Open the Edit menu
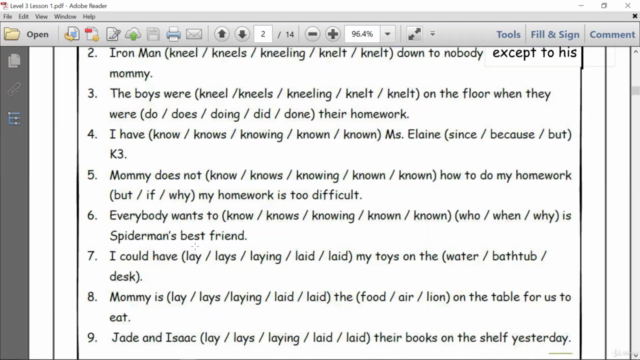 (x=23, y=17)
